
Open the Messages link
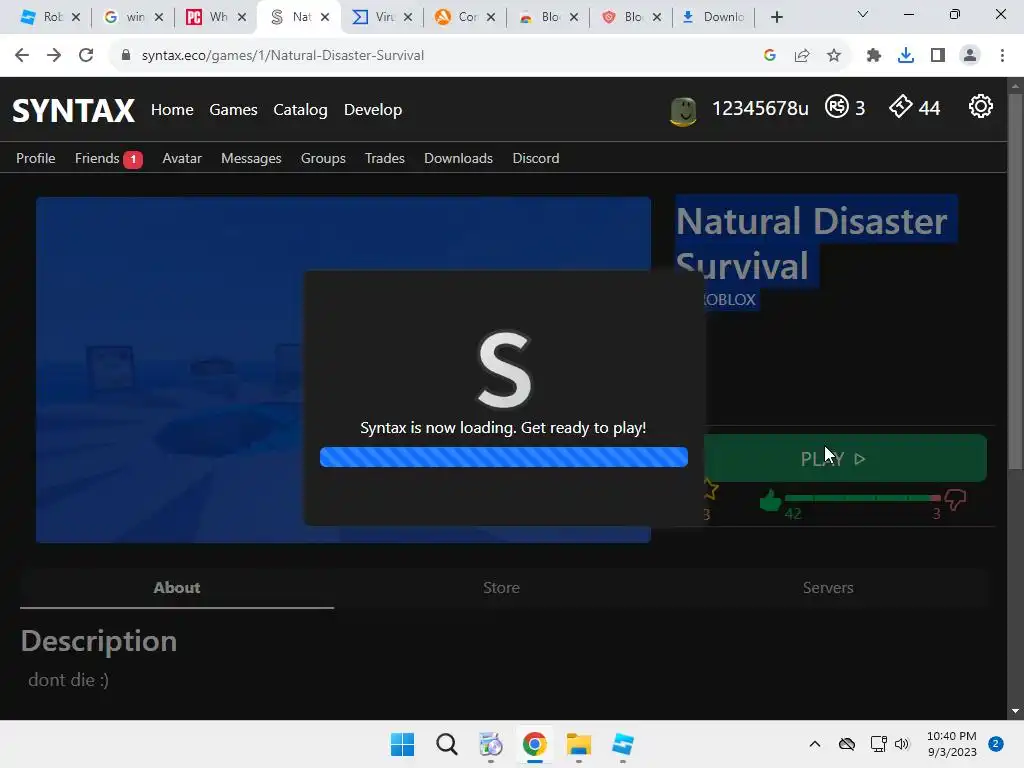[251, 159]
